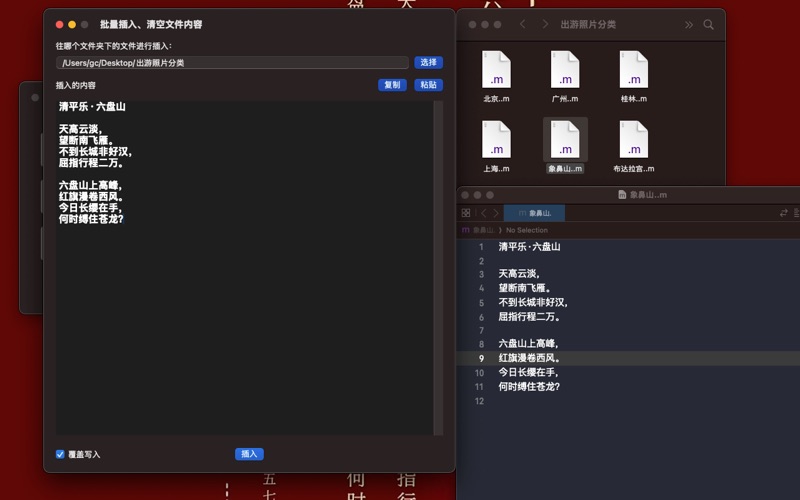This screenshot has width=800, height=500.
Task: Select the 象鼻山 editor tab
Action: (534, 213)
